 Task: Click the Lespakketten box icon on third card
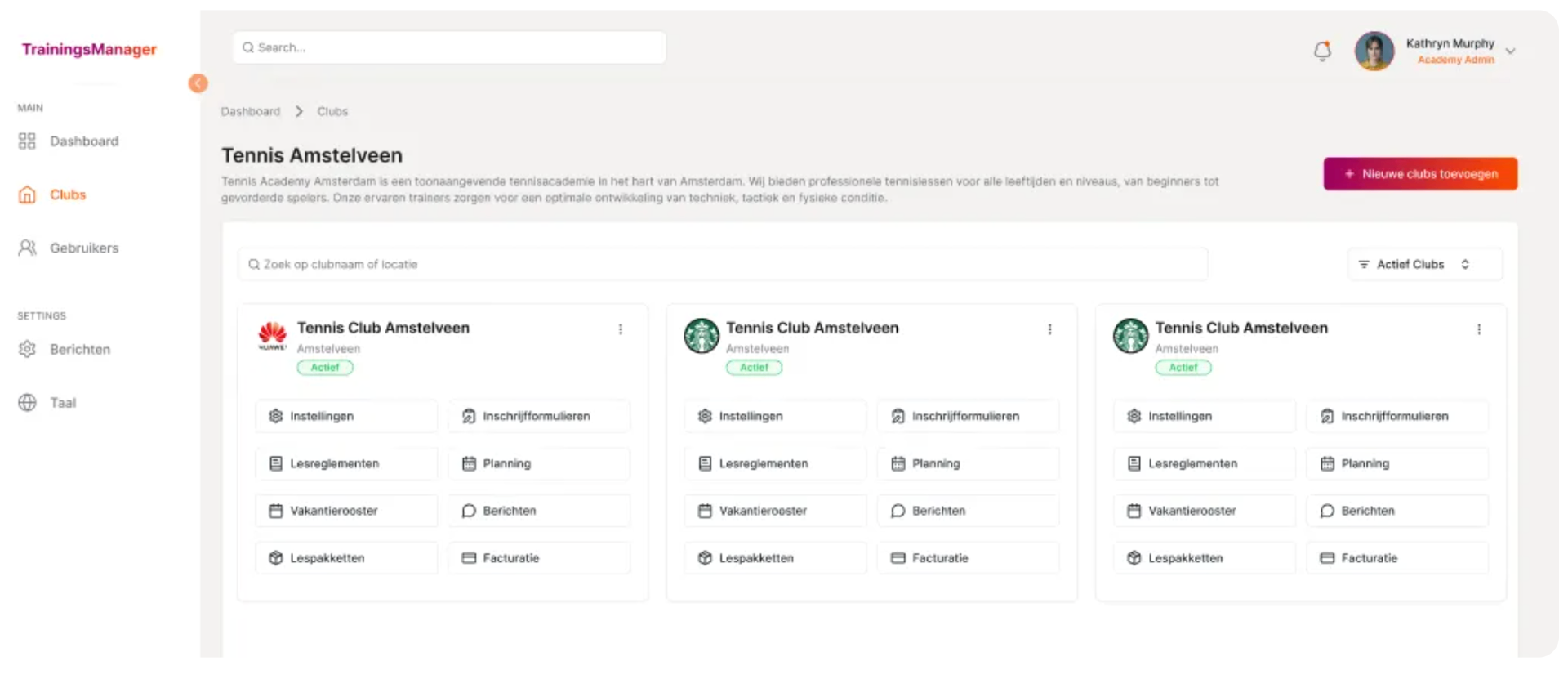tap(1134, 558)
